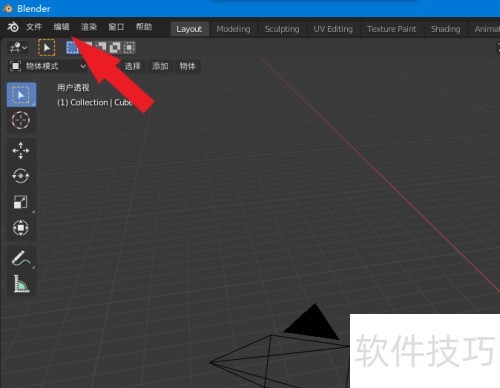Activate the Annotate pencil tool

[x=21, y=258]
